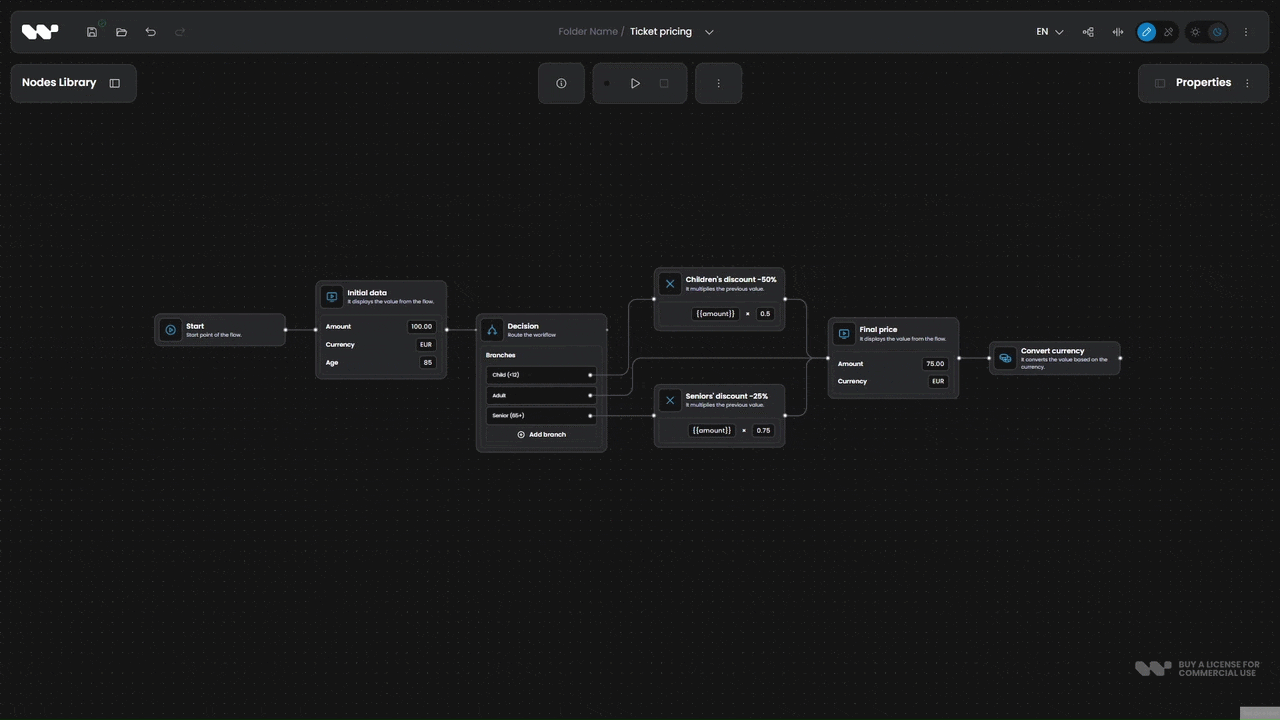Collapse the Nodes Library panel icon
Image resolution: width=1280 pixels, height=720 pixels.
(115, 83)
